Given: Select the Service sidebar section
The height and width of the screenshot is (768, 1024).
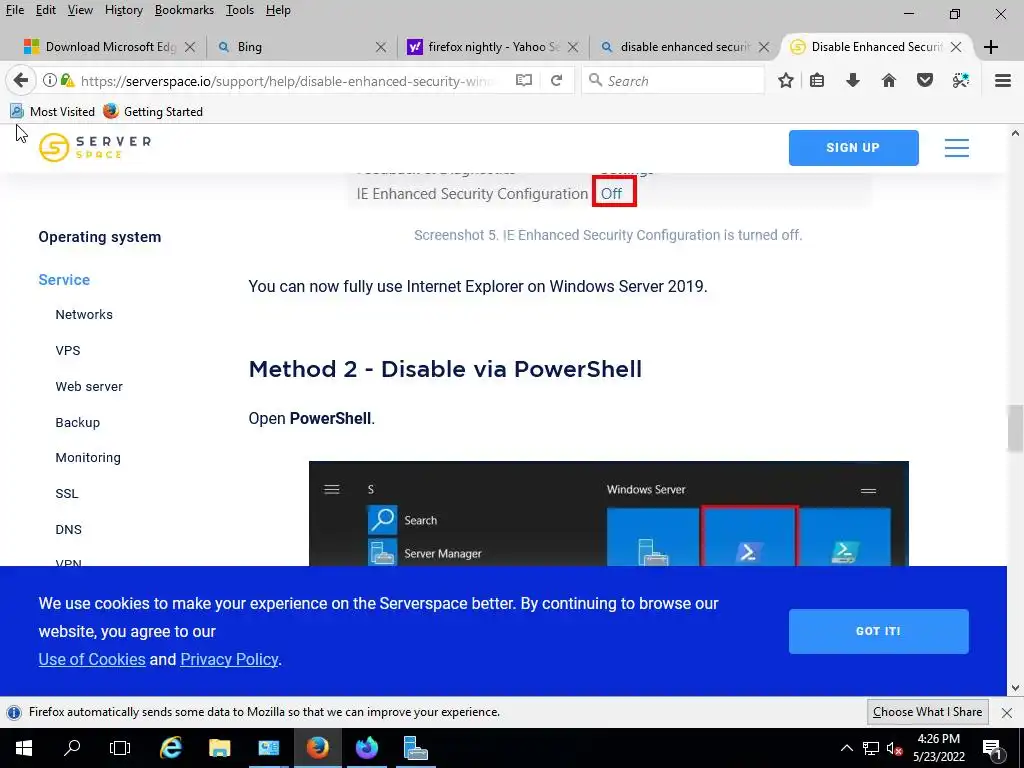Looking at the screenshot, I should pyautogui.click(x=64, y=280).
